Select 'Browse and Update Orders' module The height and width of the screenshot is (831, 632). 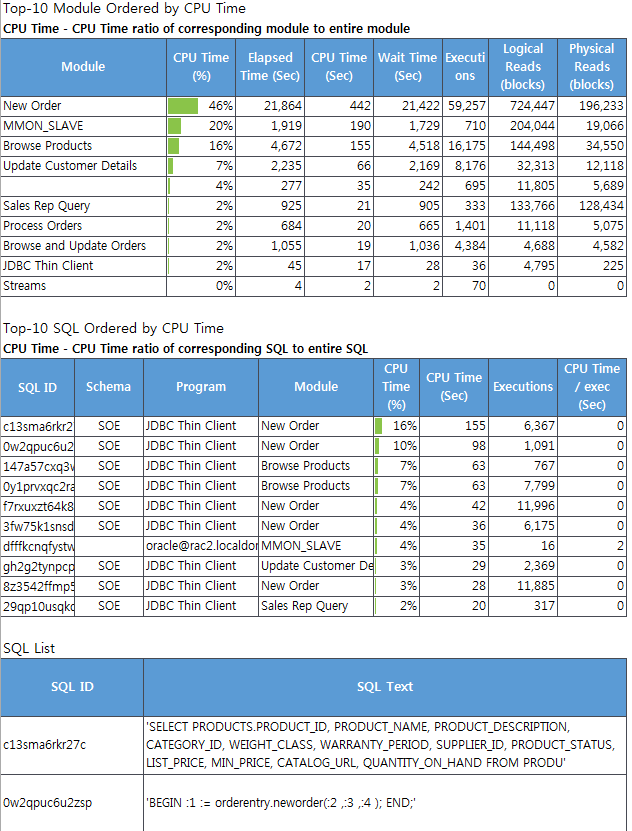pyautogui.click(x=74, y=246)
